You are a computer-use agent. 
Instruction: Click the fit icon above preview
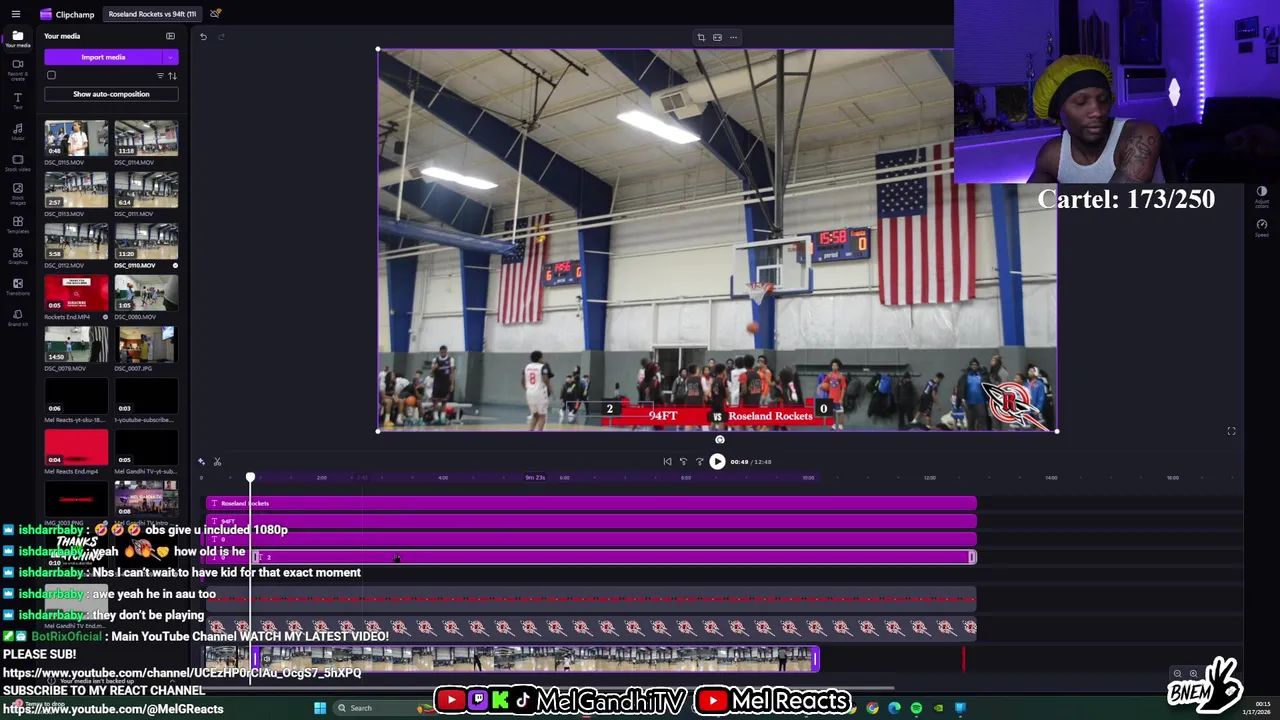click(x=717, y=37)
